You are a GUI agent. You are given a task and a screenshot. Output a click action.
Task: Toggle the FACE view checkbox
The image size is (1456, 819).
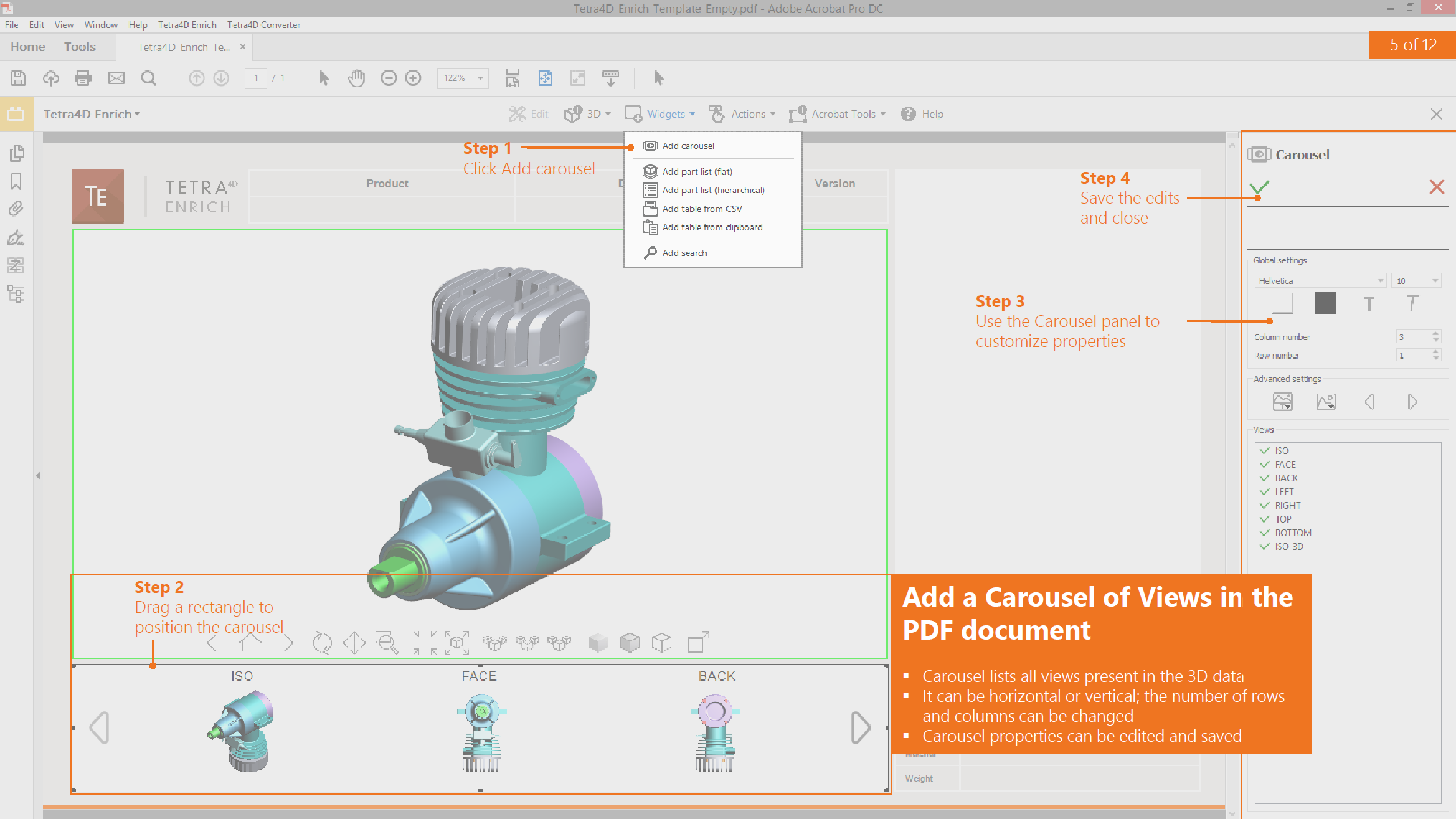pos(1265,464)
